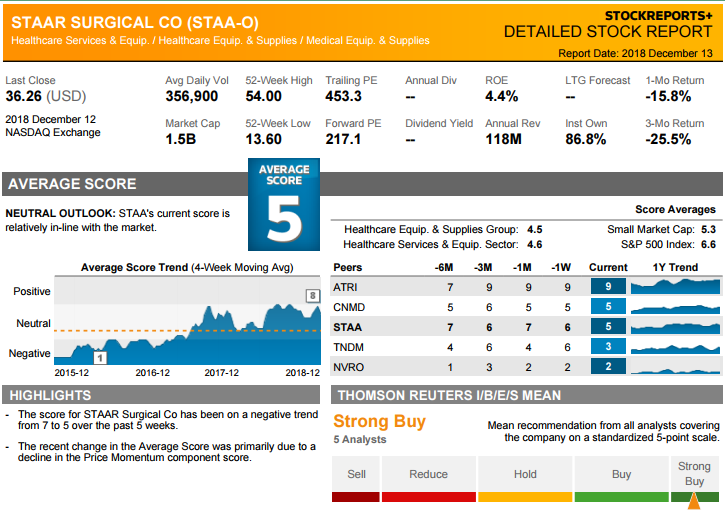Click the dark red Sell color bar
This screenshot has height=516, width=725.
point(356,497)
